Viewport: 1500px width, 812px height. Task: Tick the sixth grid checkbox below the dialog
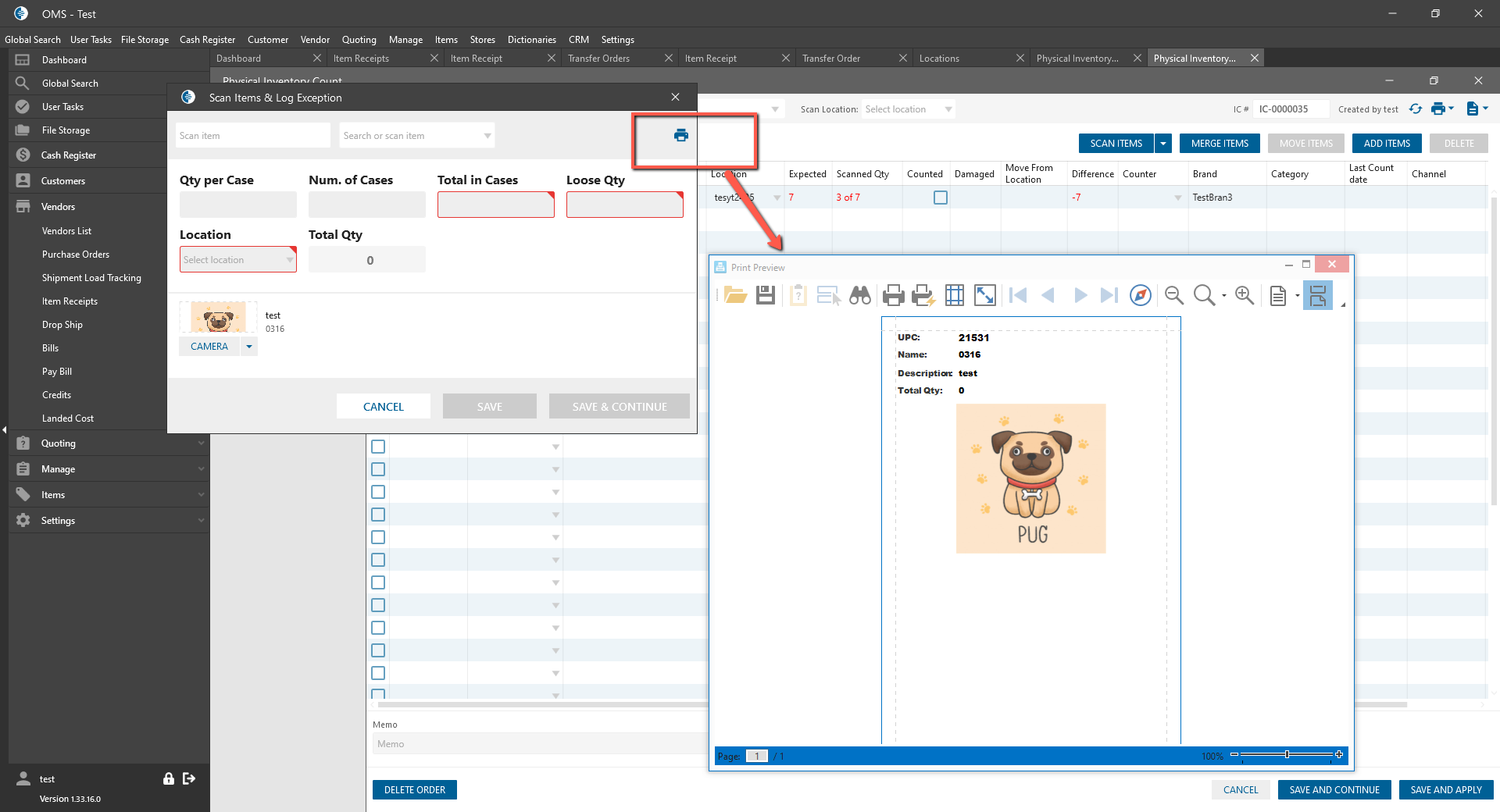coord(378,560)
